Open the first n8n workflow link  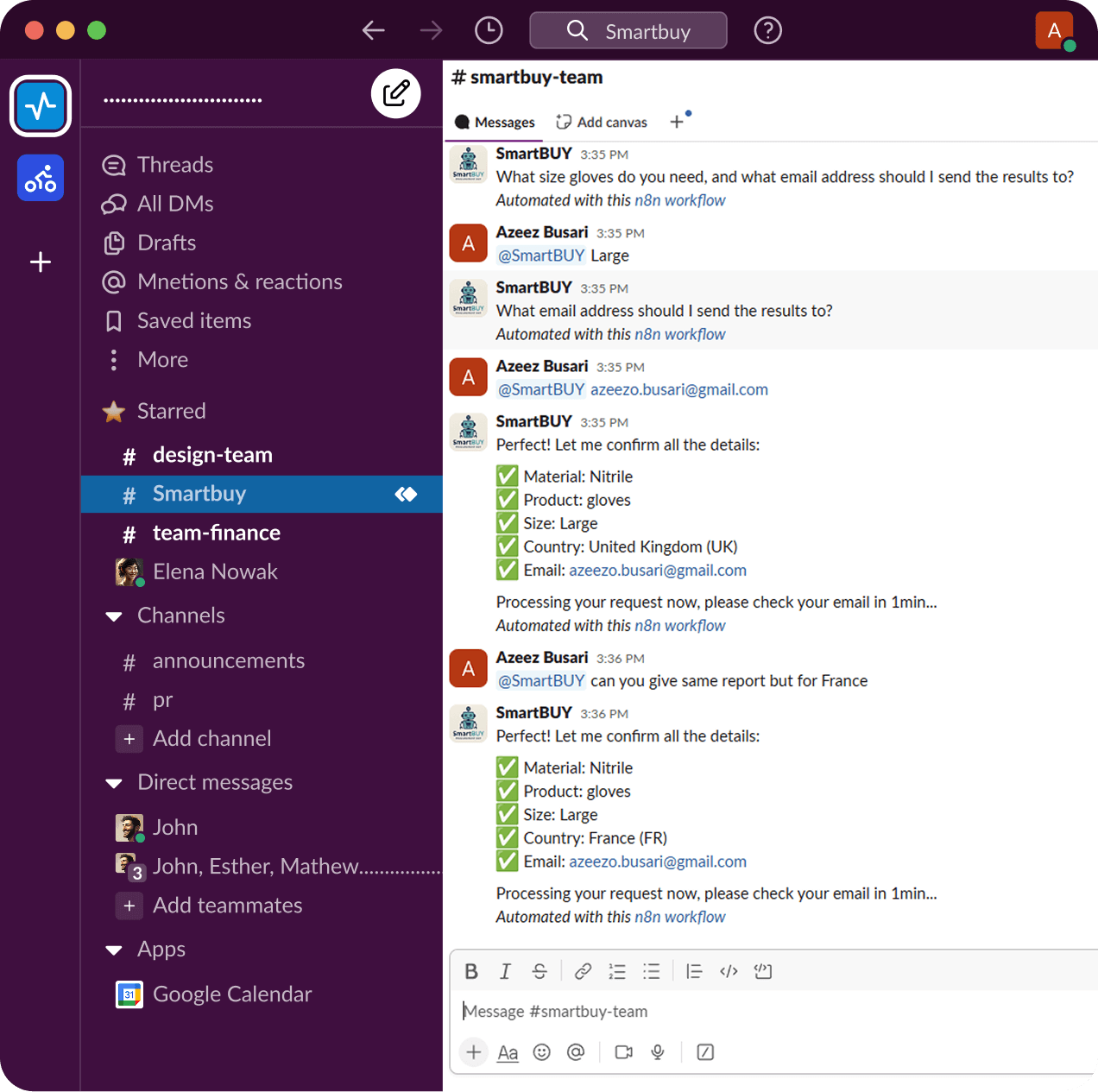pos(680,200)
